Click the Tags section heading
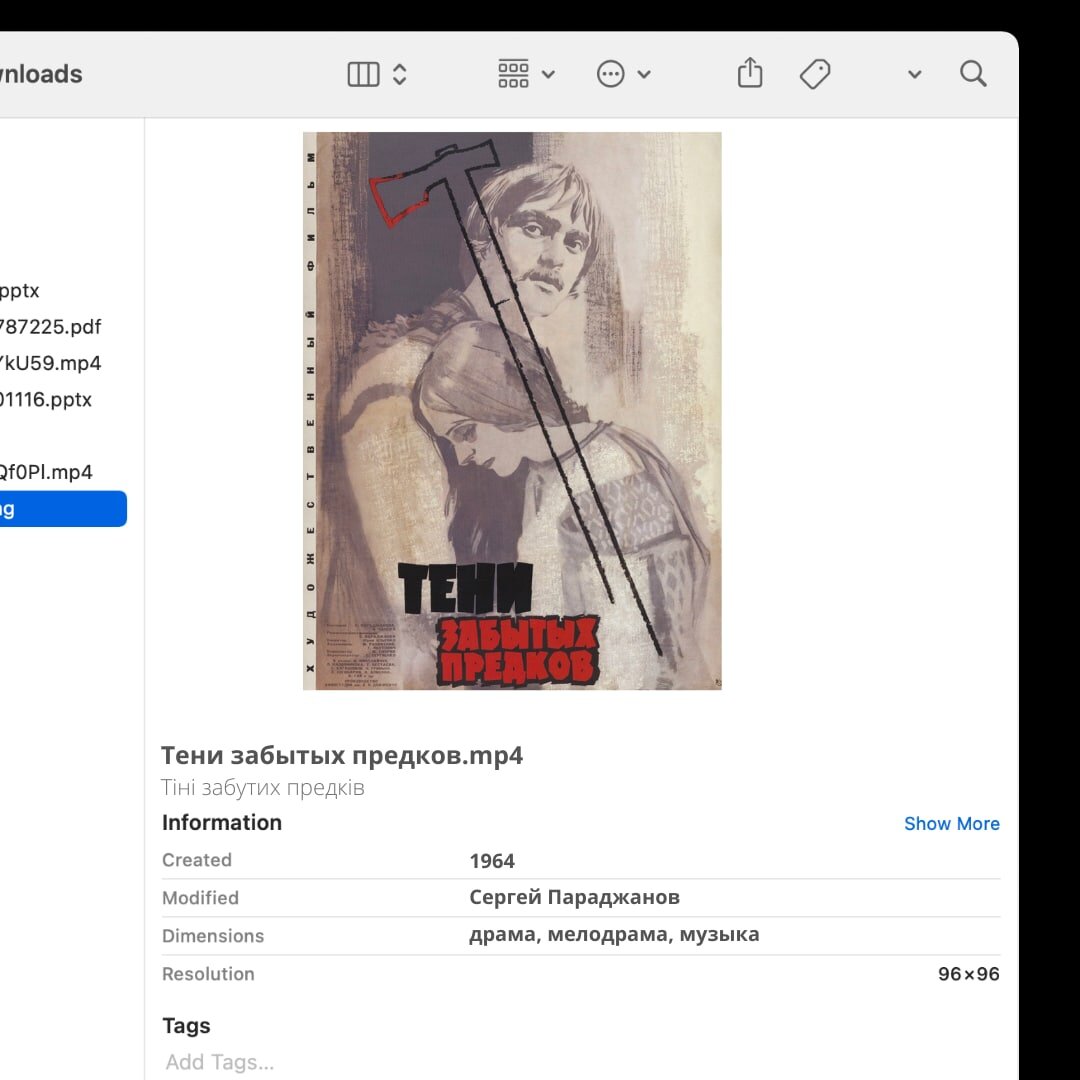1080x1080 pixels. pos(186,1026)
